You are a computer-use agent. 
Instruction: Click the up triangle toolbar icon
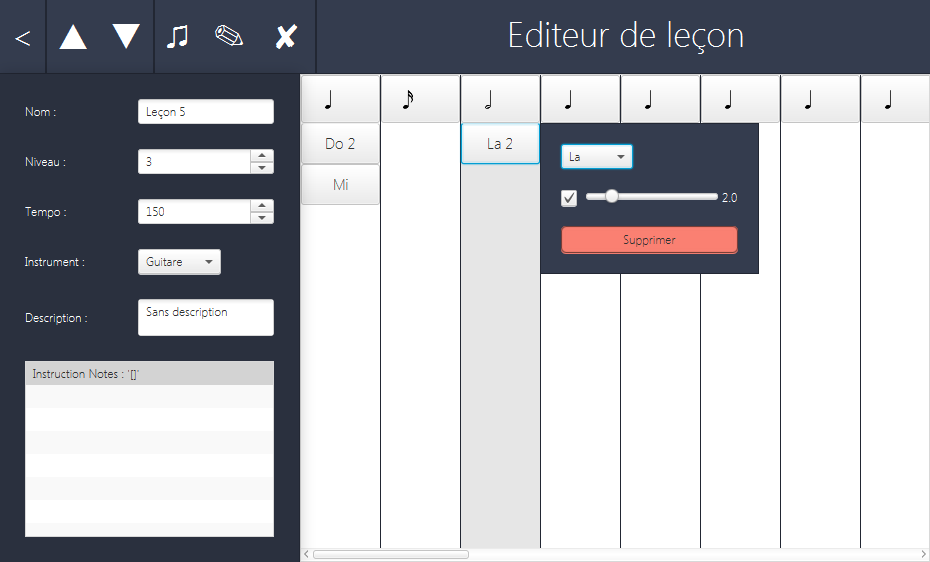[74, 37]
